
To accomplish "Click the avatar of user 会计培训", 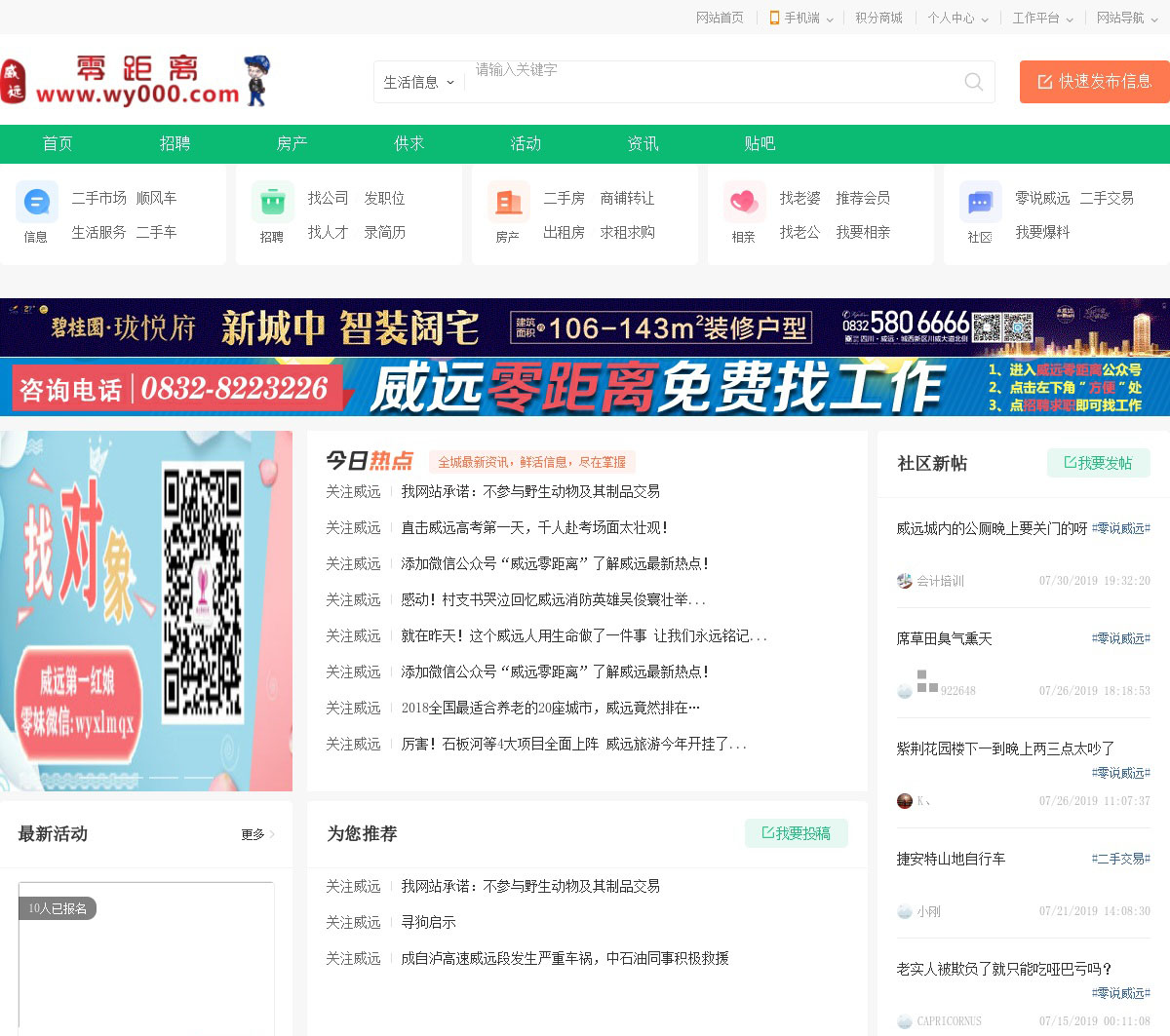I will [905, 581].
